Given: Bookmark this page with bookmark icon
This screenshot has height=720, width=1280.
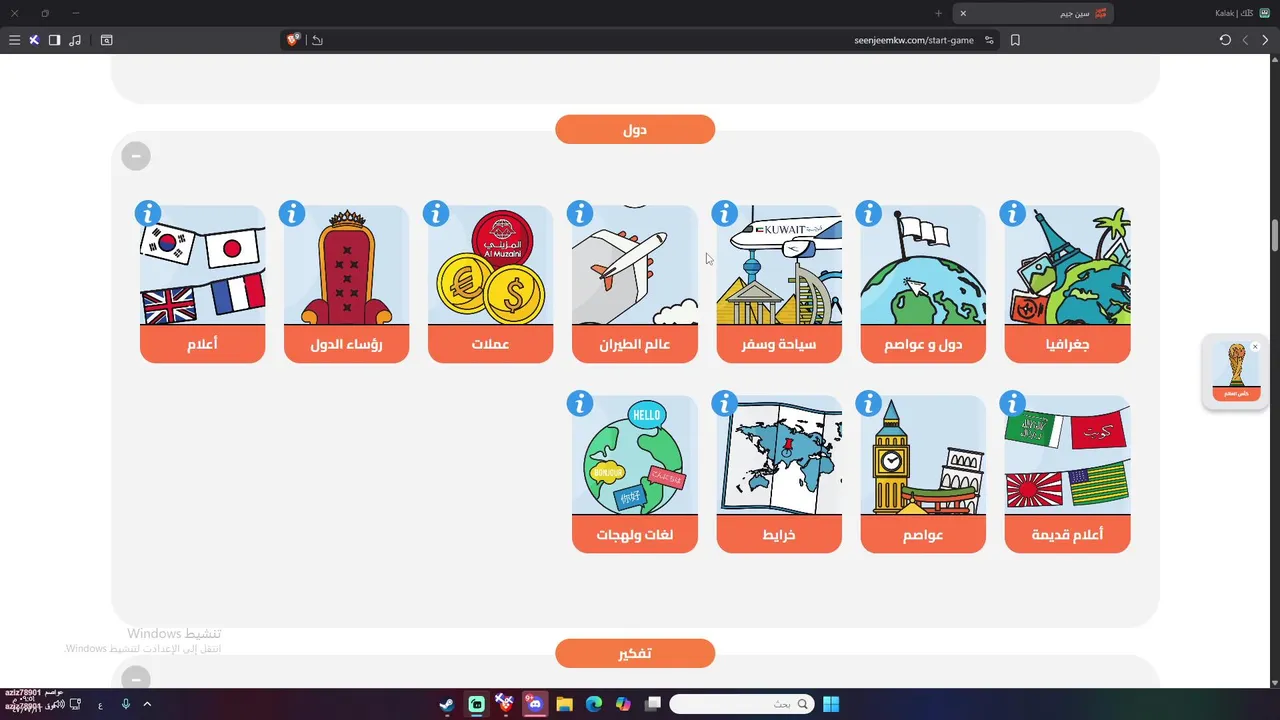Looking at the screenshot, I should [1015, 40].
